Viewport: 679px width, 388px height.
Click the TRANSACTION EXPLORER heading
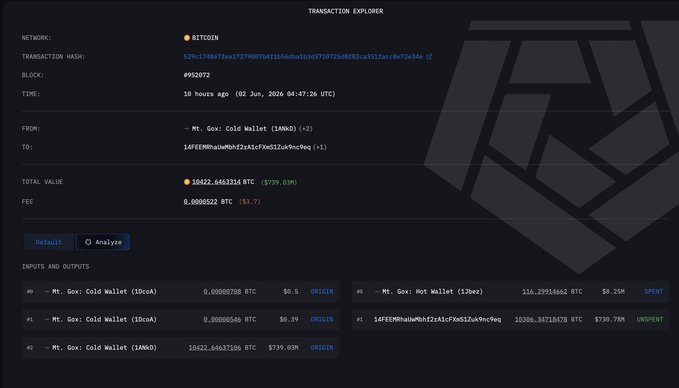click(x=346, y=11)
